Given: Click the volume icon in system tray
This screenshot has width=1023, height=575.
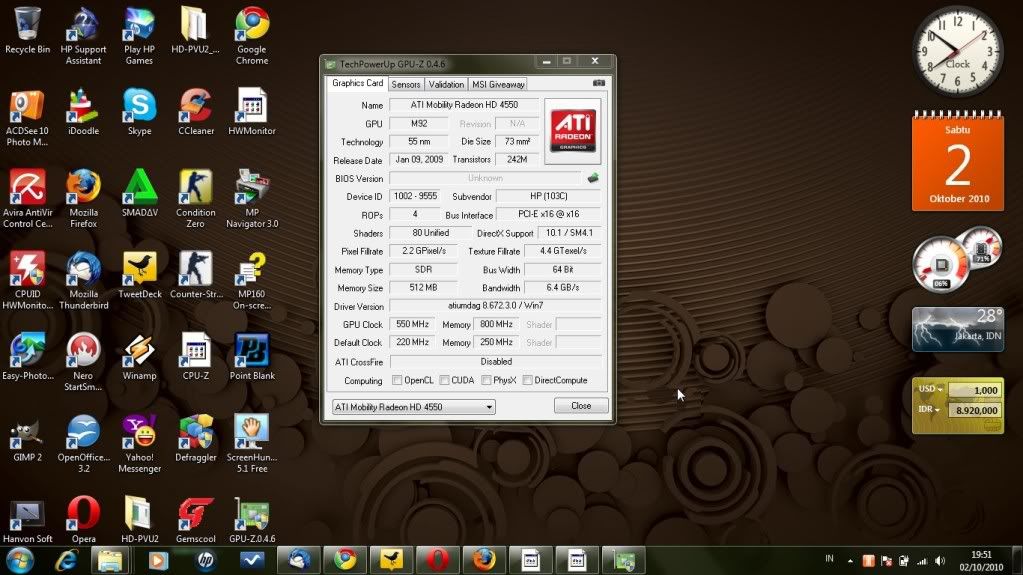Looking at the screenshot, I should click(939, 561).
